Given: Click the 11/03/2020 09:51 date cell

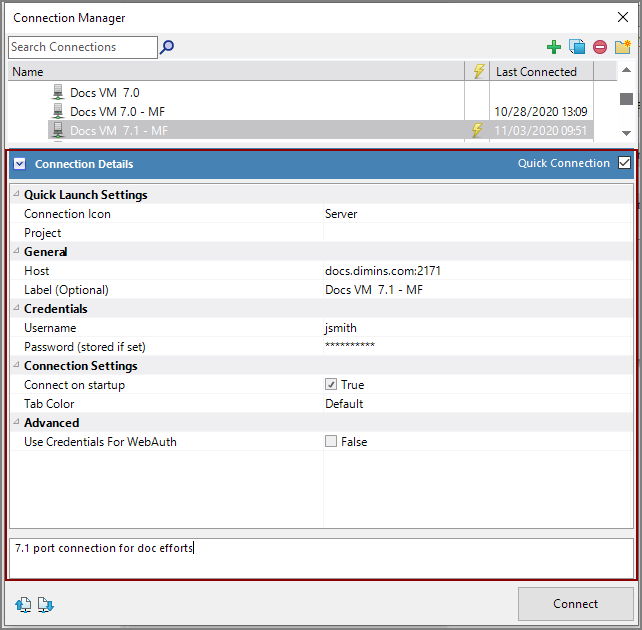Looking at the screenshot, I should tap(541, 130).
